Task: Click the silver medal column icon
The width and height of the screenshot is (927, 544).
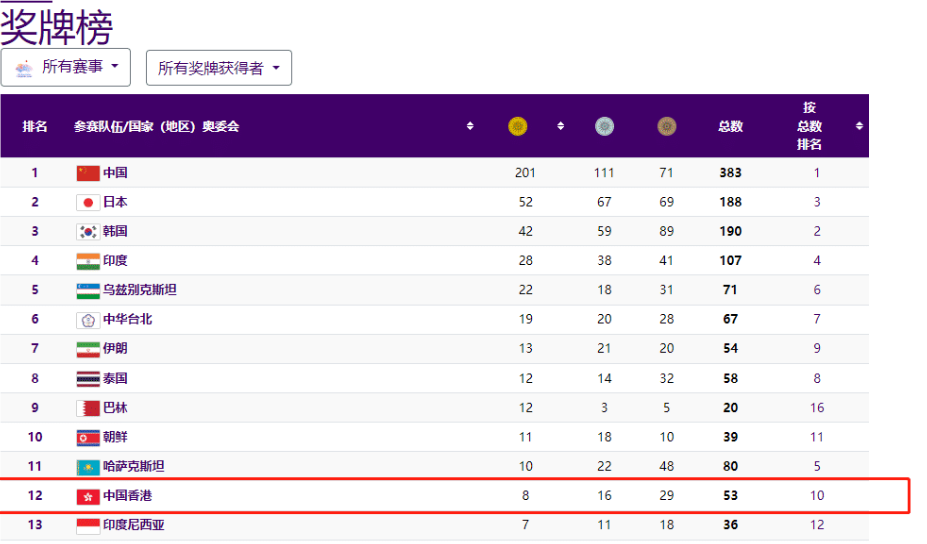Action: click(604, 126)
